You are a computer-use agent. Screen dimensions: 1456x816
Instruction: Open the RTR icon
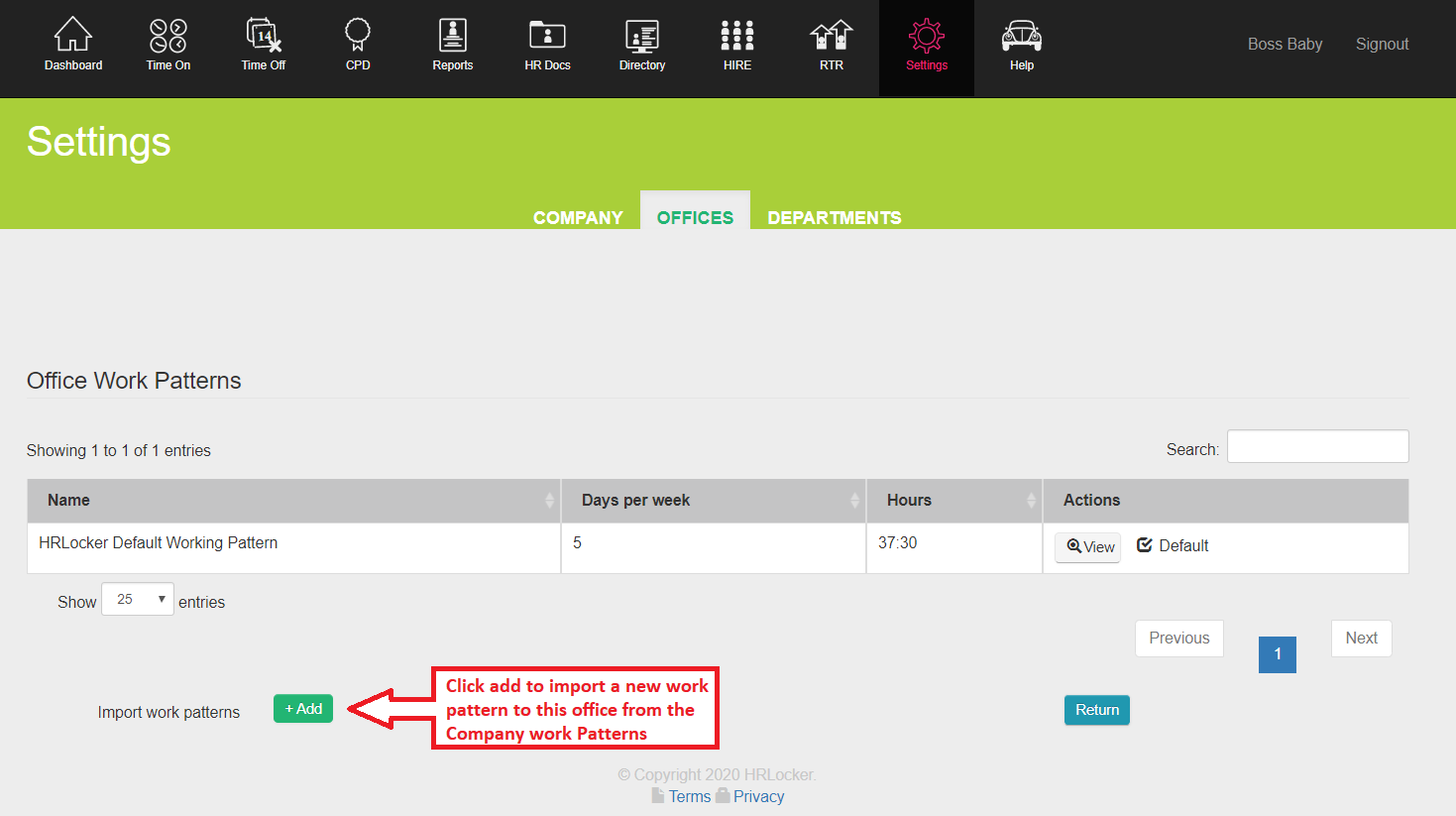click(832, 36)
